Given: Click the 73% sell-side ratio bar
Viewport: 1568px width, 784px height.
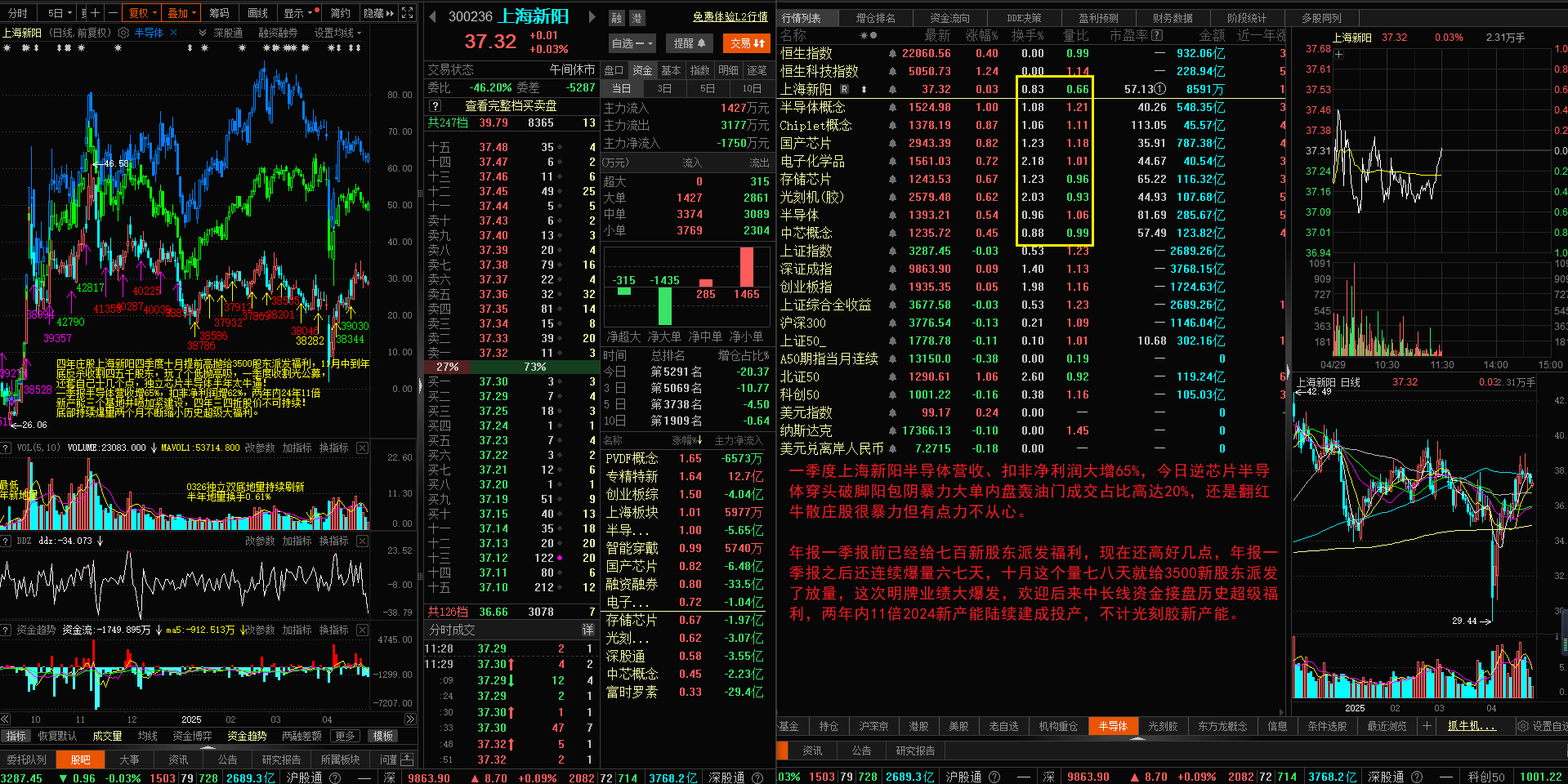Looking at the screenshot, I should 534,367.
